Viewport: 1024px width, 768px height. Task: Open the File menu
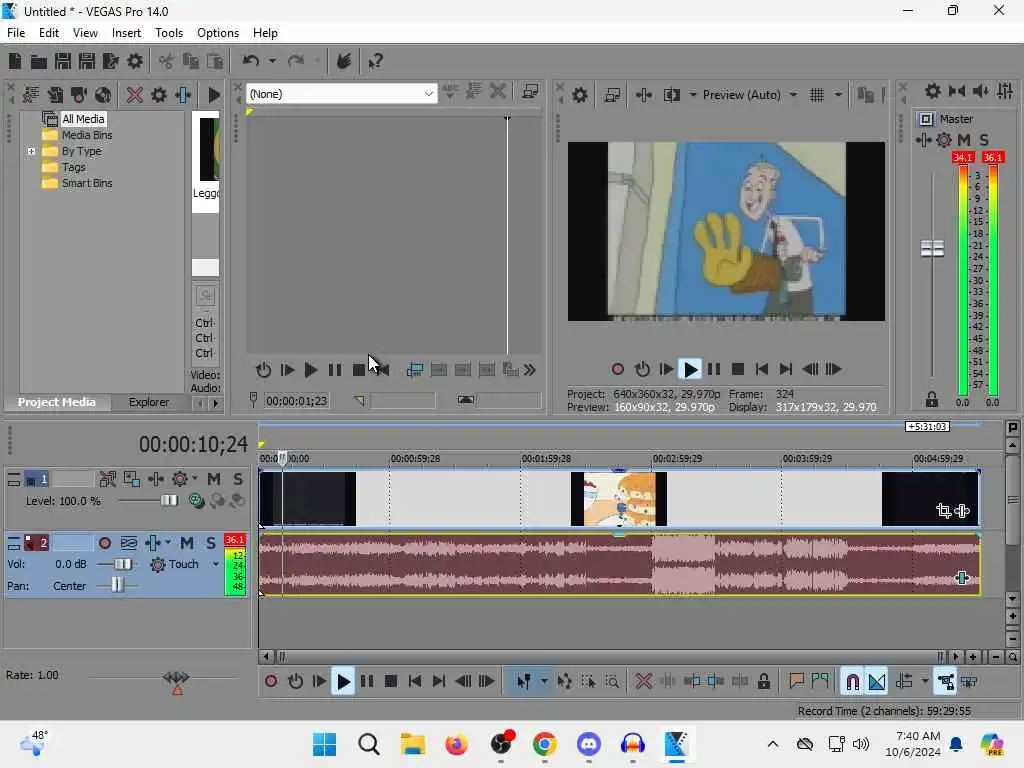tap(16, 33)
